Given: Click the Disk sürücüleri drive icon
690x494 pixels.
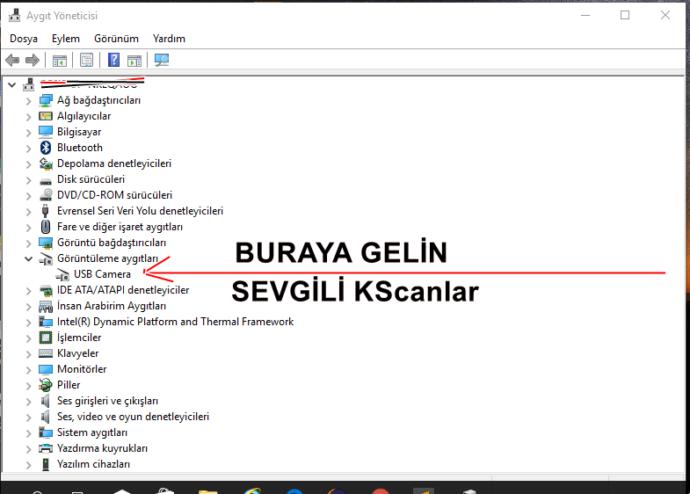Looking at the screenshot, I should coord(45,180).
